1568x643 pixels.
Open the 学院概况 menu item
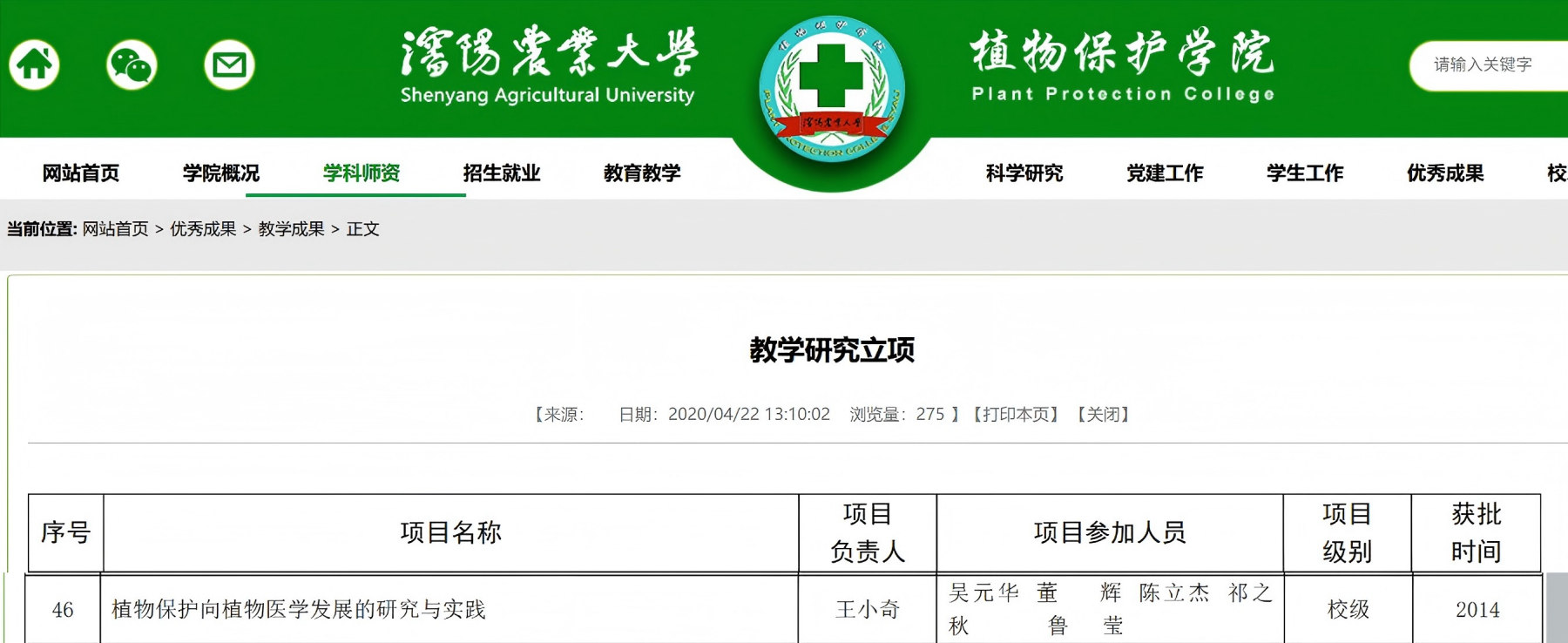221,173
